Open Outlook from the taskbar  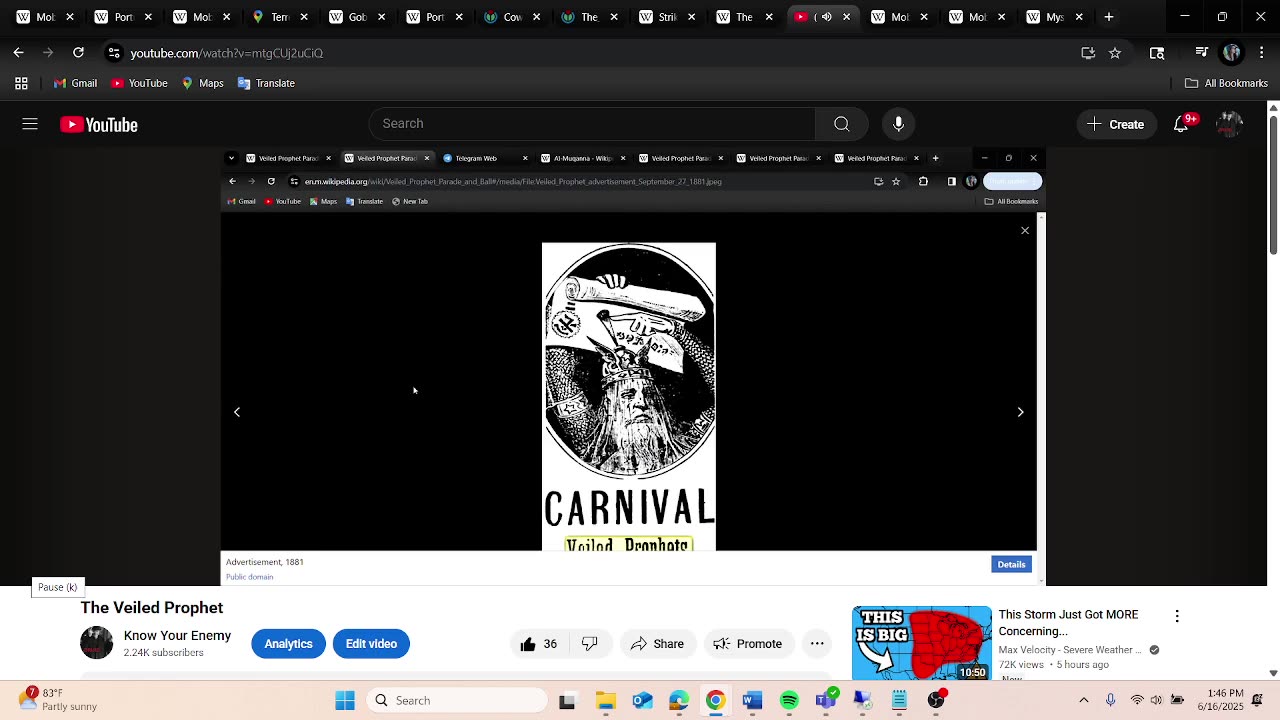pyautogui.click(x=642, y=701)
